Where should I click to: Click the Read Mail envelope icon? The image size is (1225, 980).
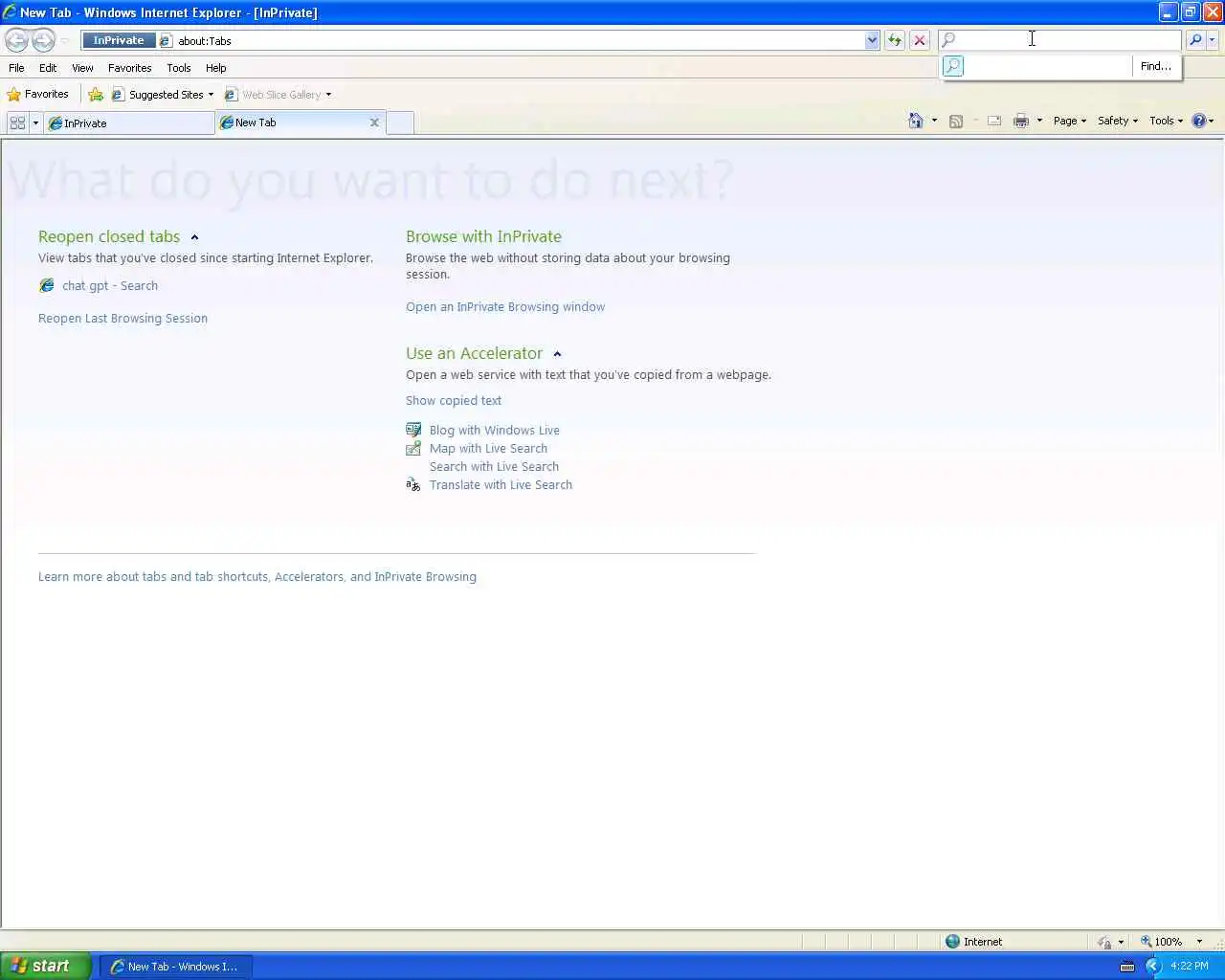994,121
